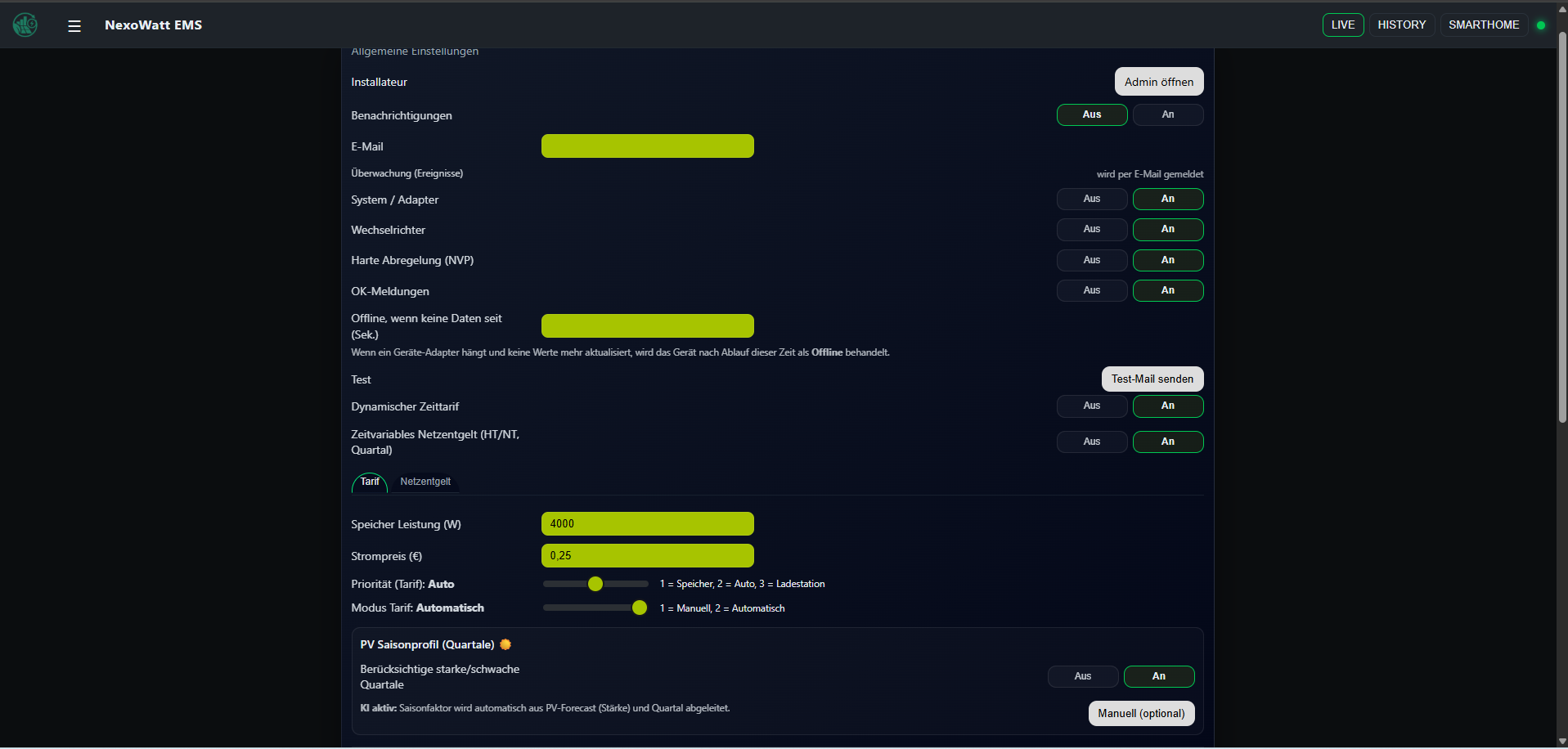Turn off Dynamischer Zeittarif

click(x=1091, y=406)
